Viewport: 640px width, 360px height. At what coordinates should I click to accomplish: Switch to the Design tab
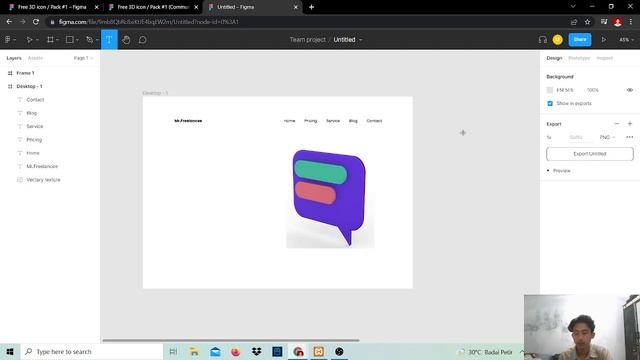554,58
